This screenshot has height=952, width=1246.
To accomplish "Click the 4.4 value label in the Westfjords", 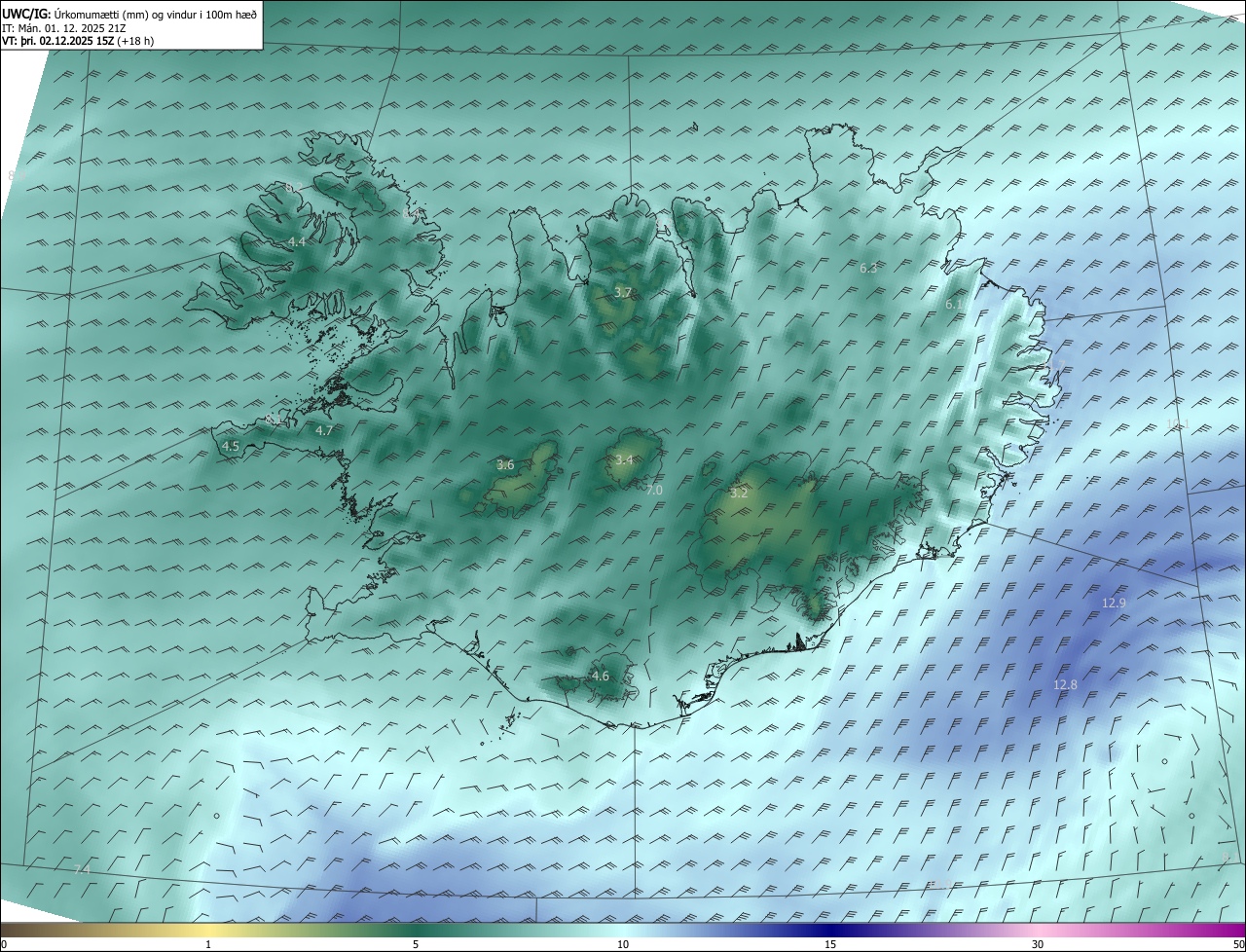I will 297,241.
